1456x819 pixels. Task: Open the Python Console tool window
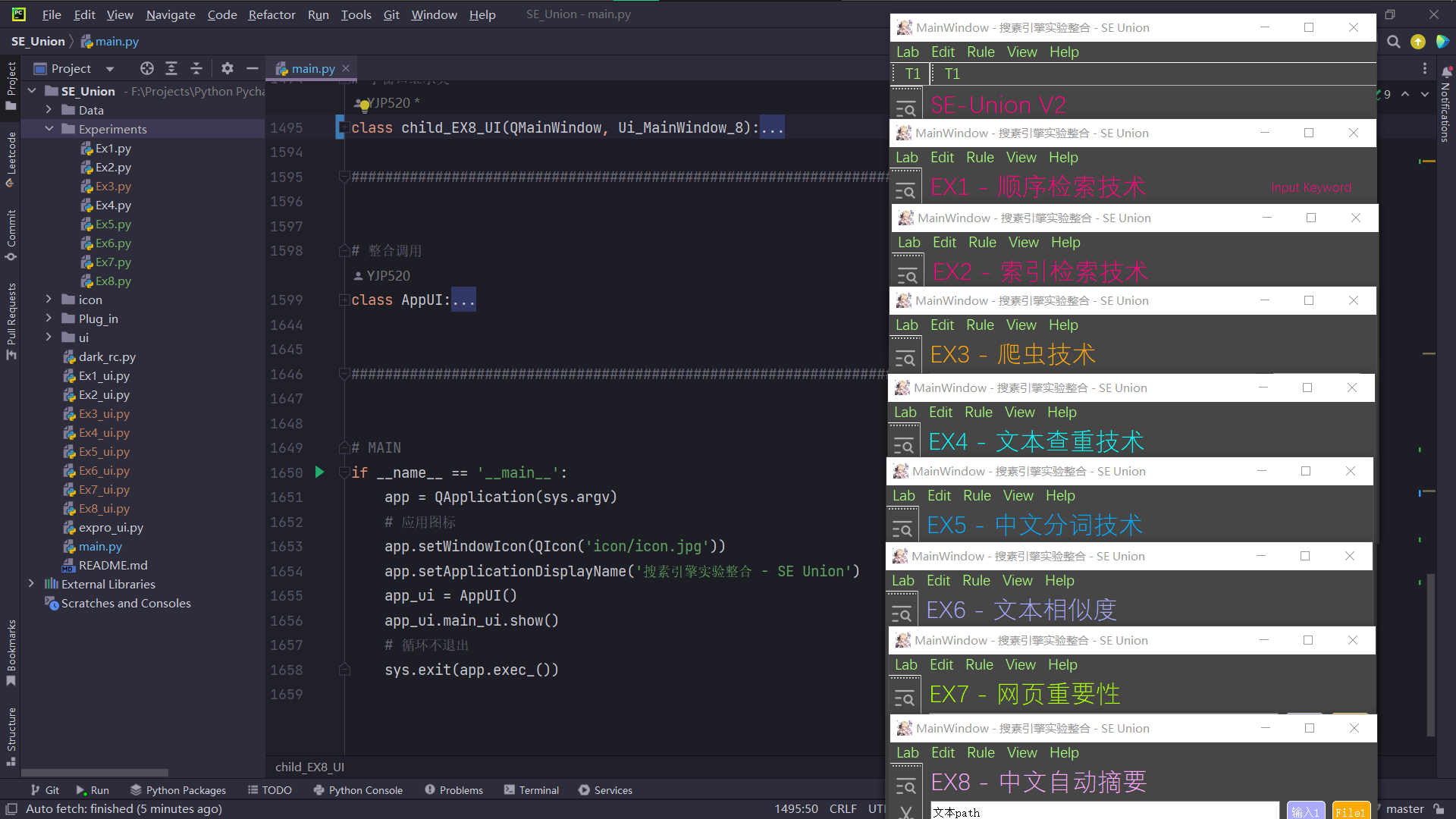(x=357, y=790)
